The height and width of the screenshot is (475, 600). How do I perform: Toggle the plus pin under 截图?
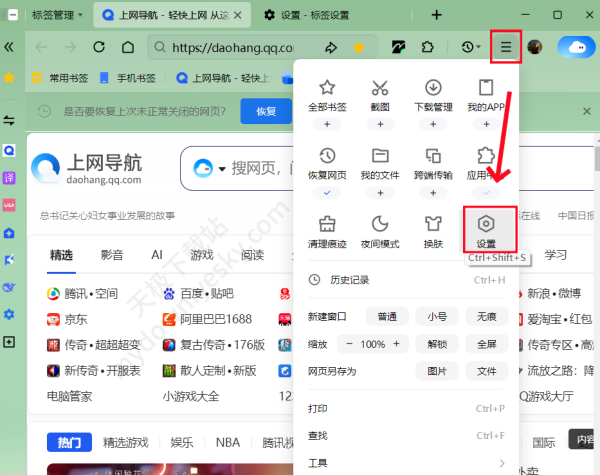[380, 124]
